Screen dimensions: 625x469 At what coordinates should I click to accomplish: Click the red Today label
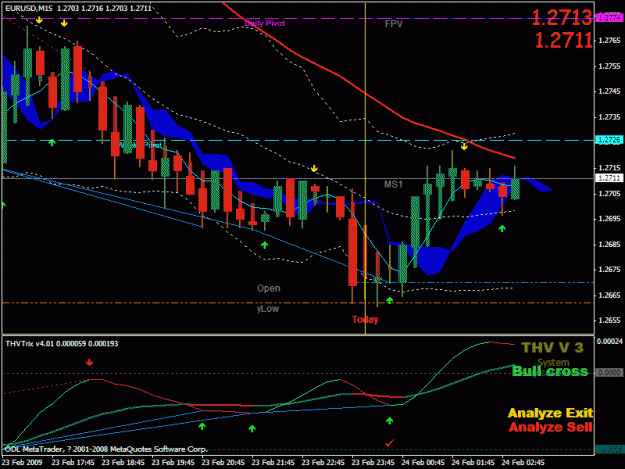365,320
